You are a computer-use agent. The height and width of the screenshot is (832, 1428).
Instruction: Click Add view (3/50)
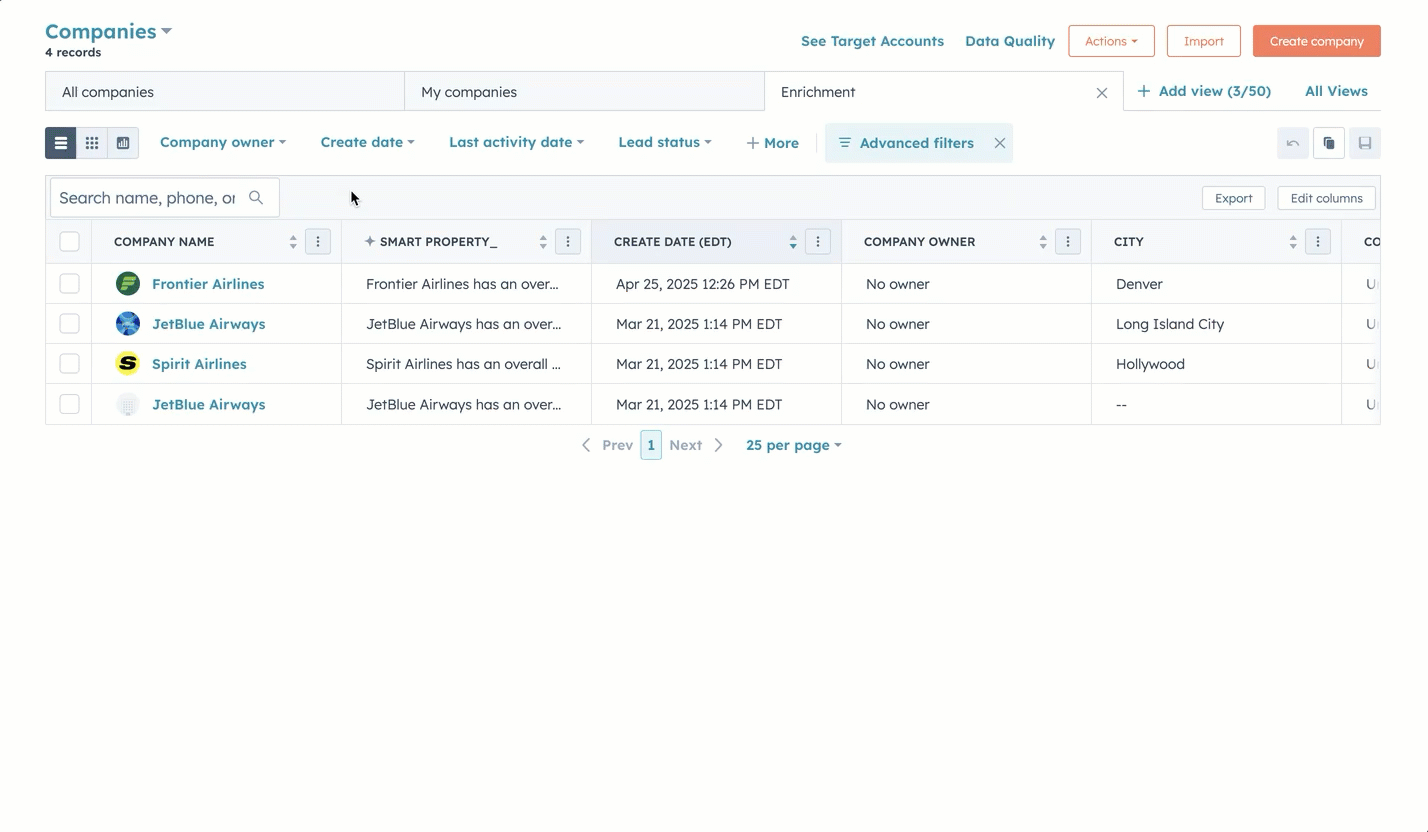[x=1204, y=91]
